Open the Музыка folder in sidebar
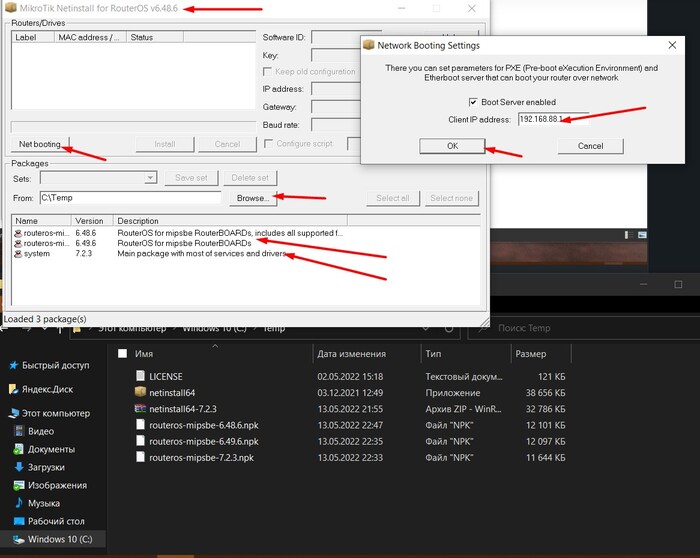 point(43,503)
